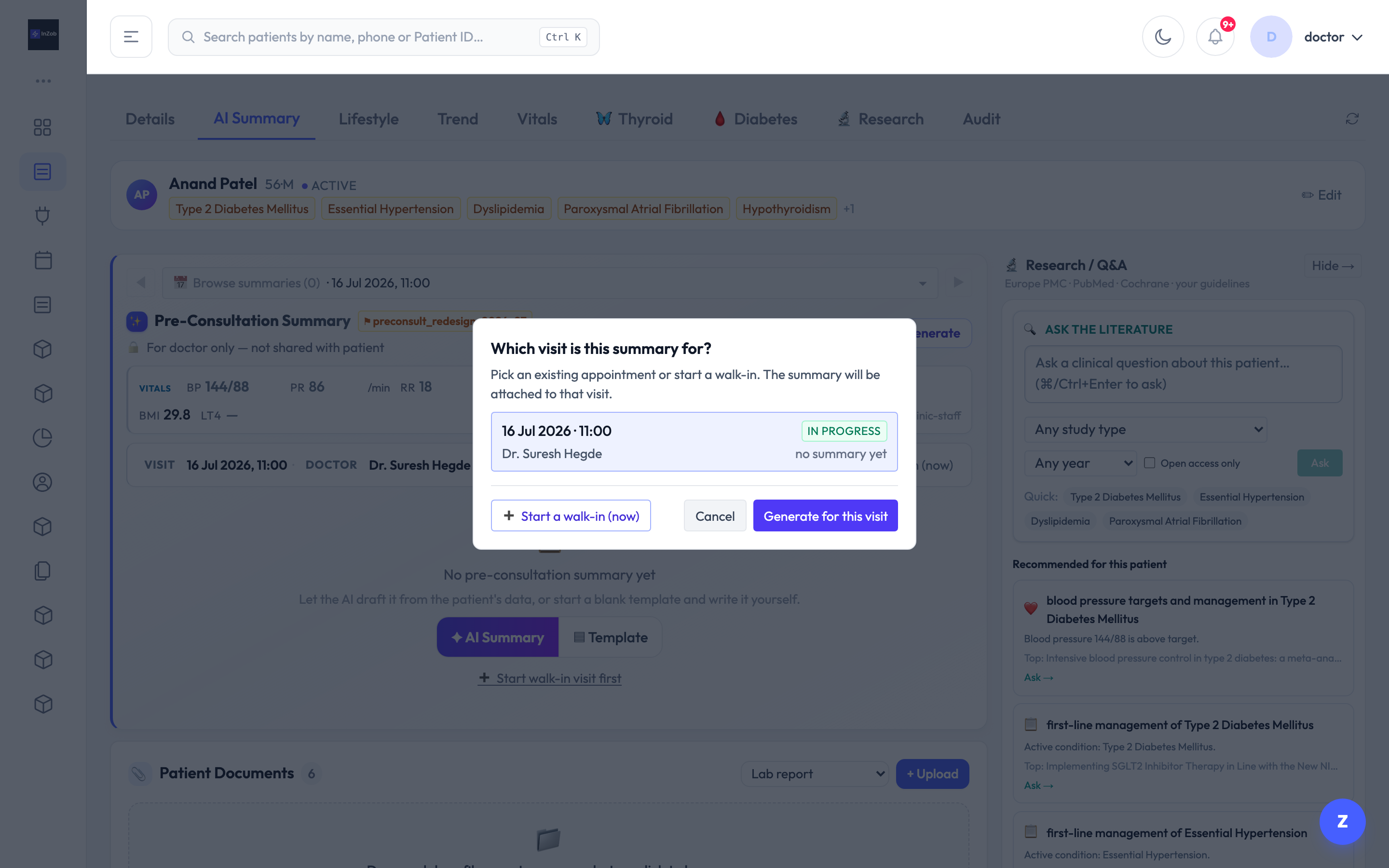Click the heart icon on the blood pressure recommendation
Image resolution: width=1389 pixels, height=868 pixels.
[x=1031, y=609]
